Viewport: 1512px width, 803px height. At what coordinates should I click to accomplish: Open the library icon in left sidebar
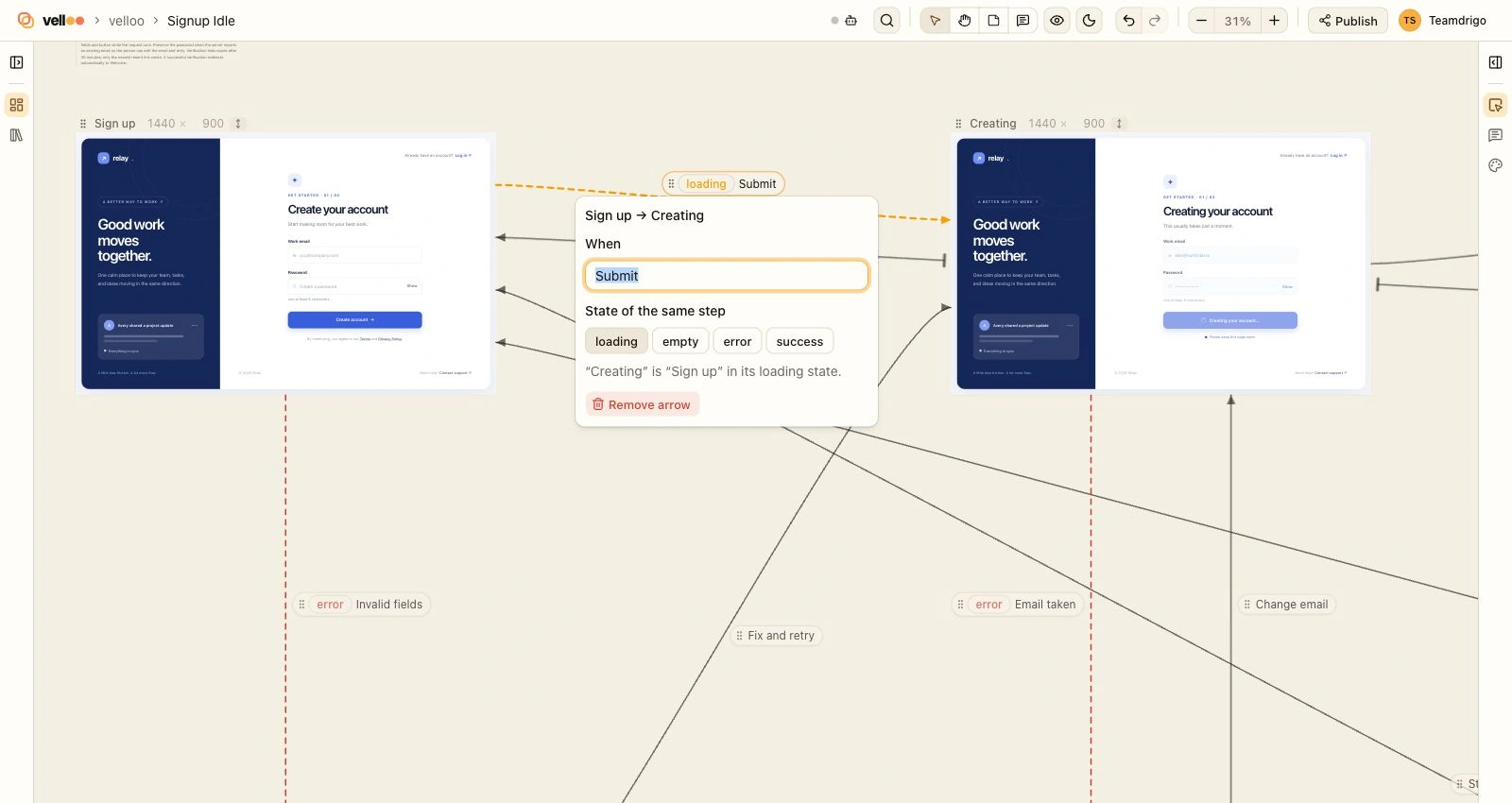16,135
